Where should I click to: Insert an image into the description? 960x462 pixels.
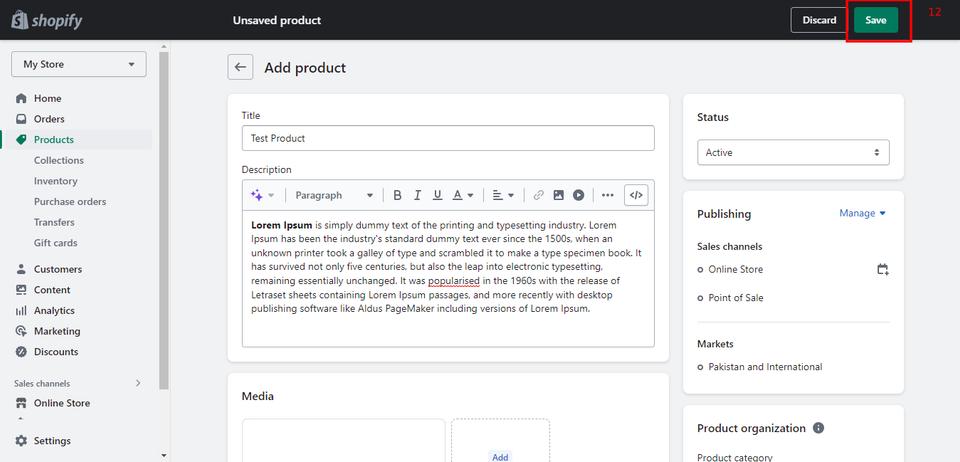pos(558,195)
